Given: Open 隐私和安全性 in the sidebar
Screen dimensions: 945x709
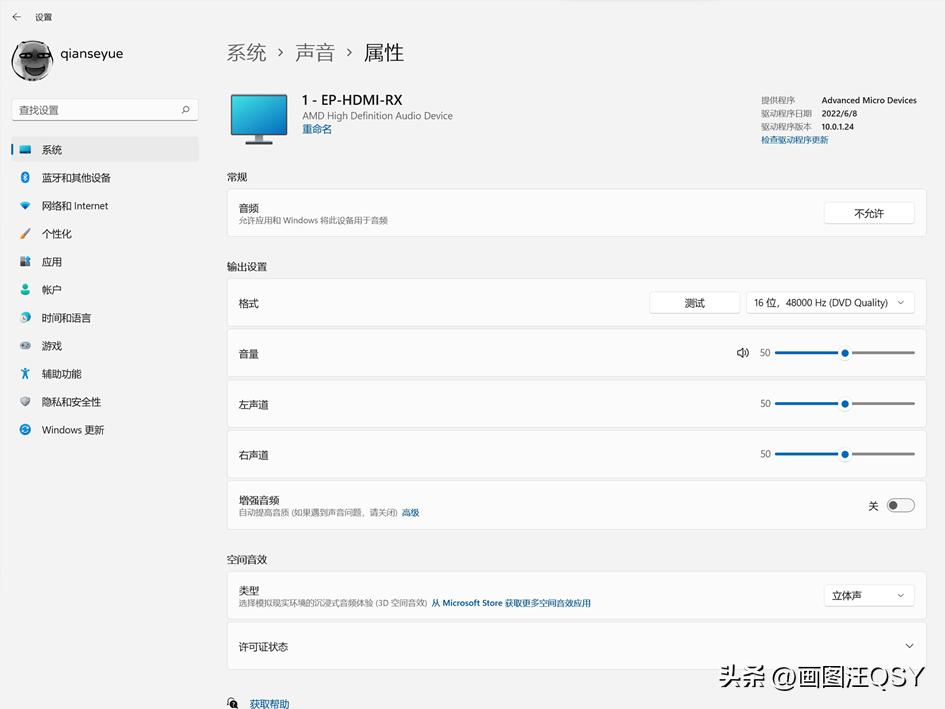Looking at the screenshot, I should 71,402.
